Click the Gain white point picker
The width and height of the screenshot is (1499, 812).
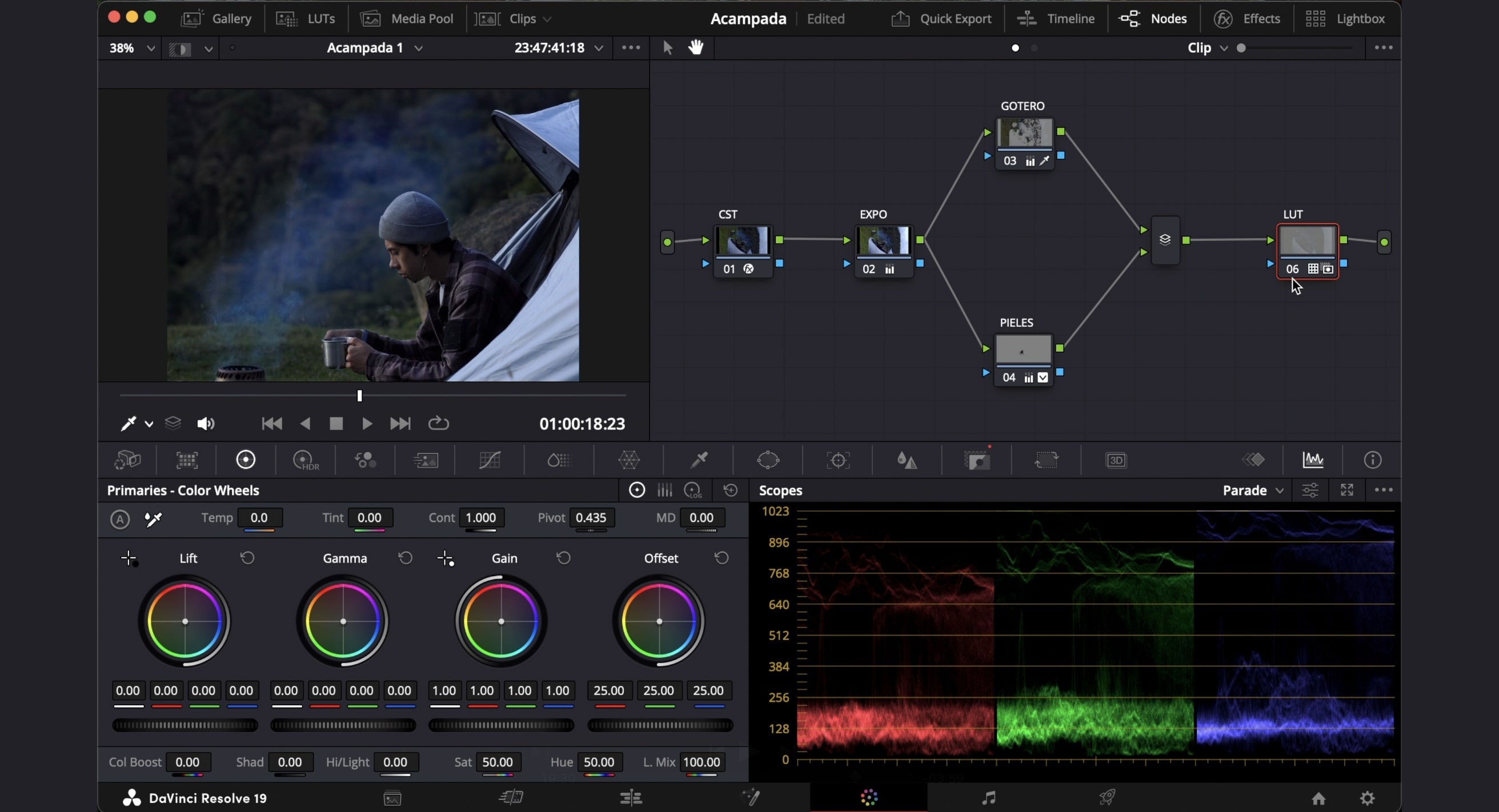point(445,558)
